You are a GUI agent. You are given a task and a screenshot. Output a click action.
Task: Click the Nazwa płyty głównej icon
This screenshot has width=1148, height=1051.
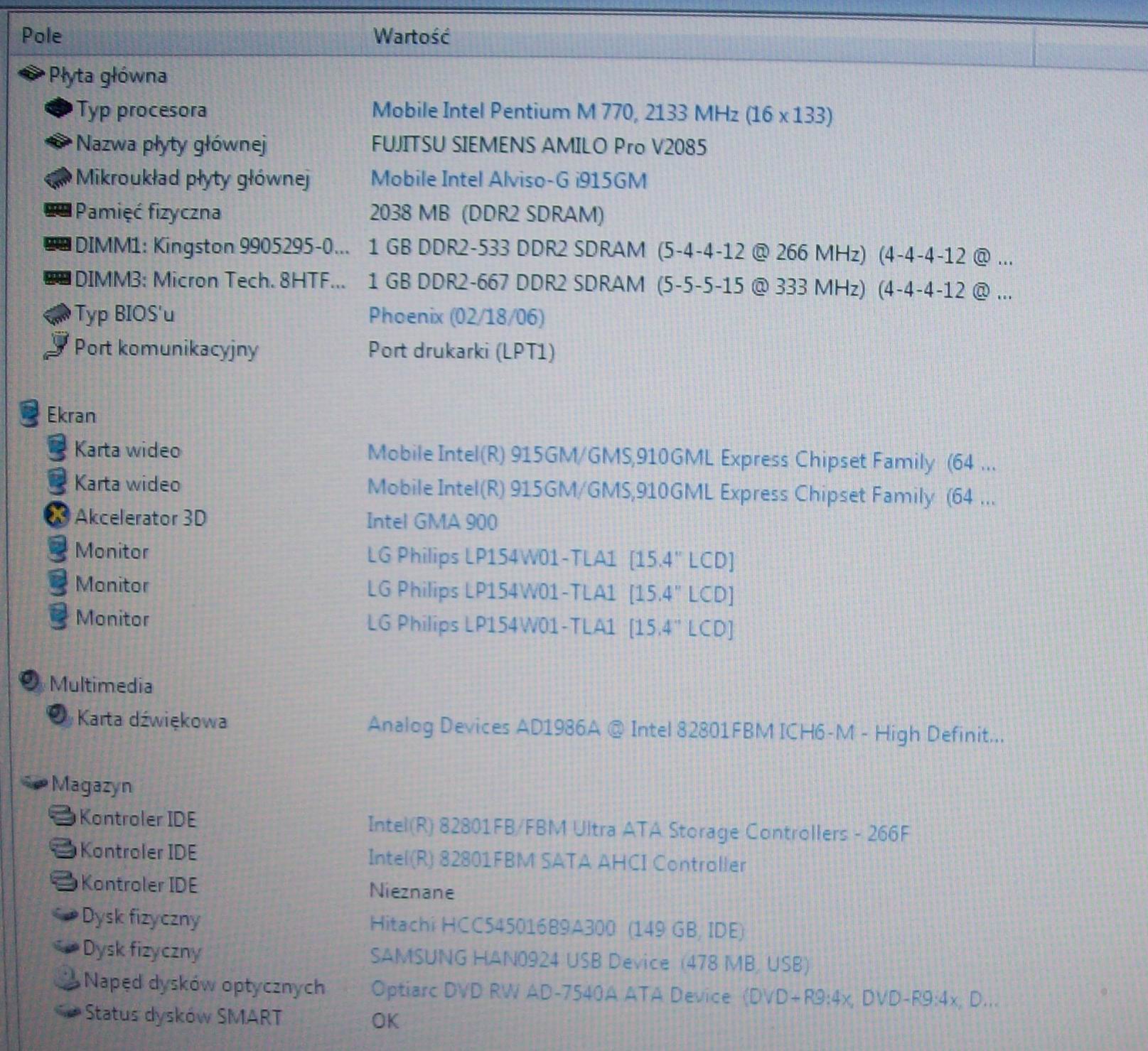pyautogui.click(x=58, y=142)
